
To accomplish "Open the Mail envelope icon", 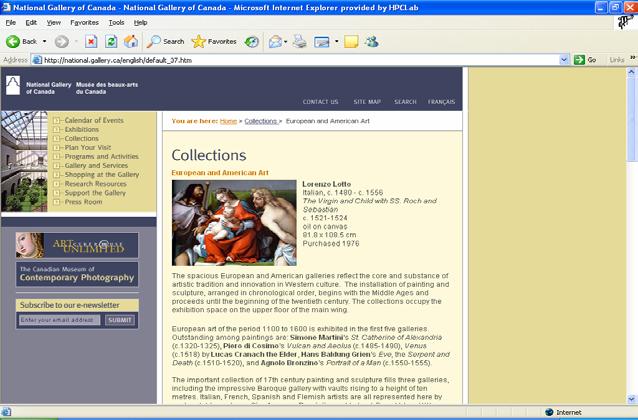I will [x=275, y=41].
